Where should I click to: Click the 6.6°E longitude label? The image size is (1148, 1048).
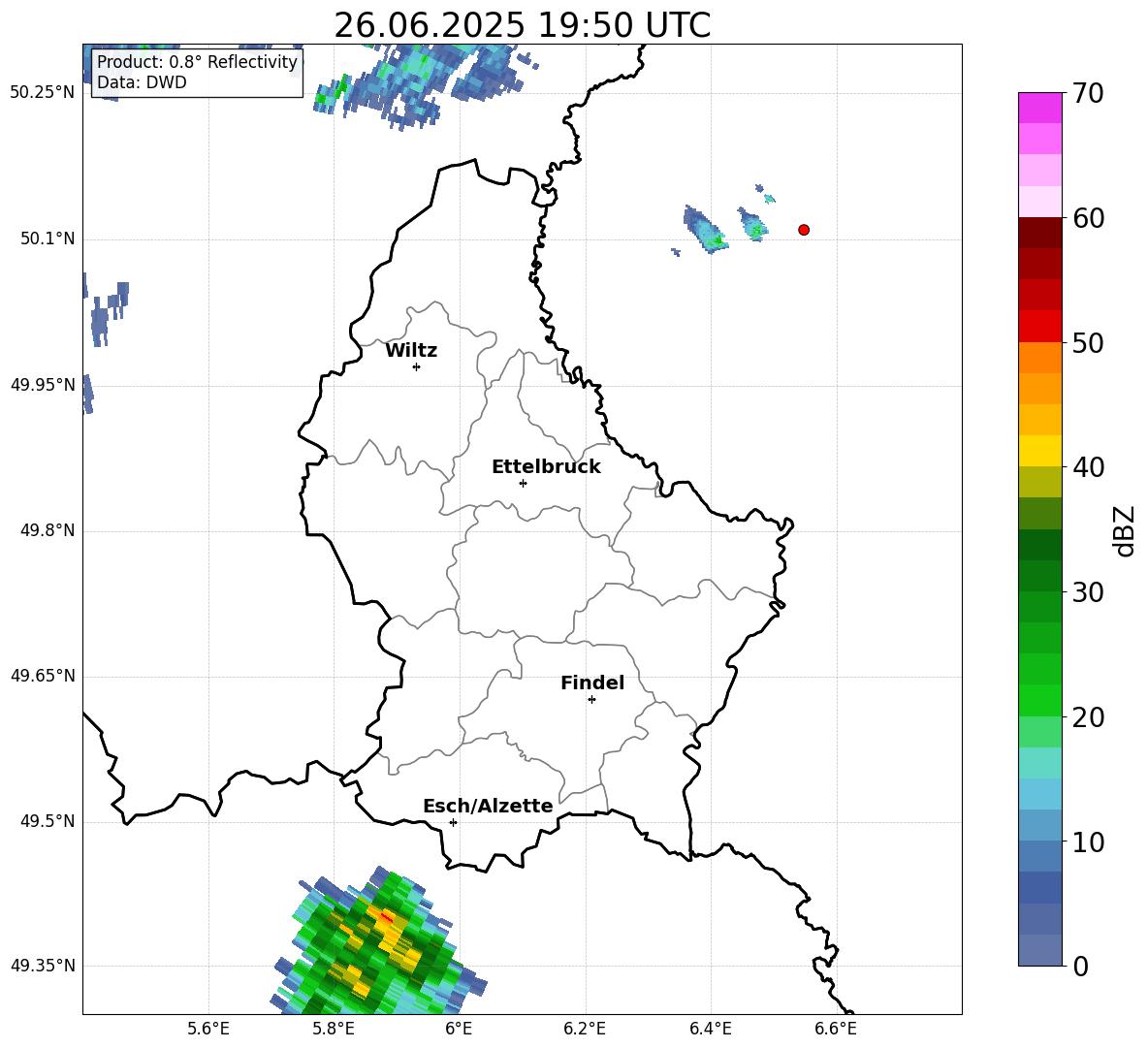[x=836, y=1029]
